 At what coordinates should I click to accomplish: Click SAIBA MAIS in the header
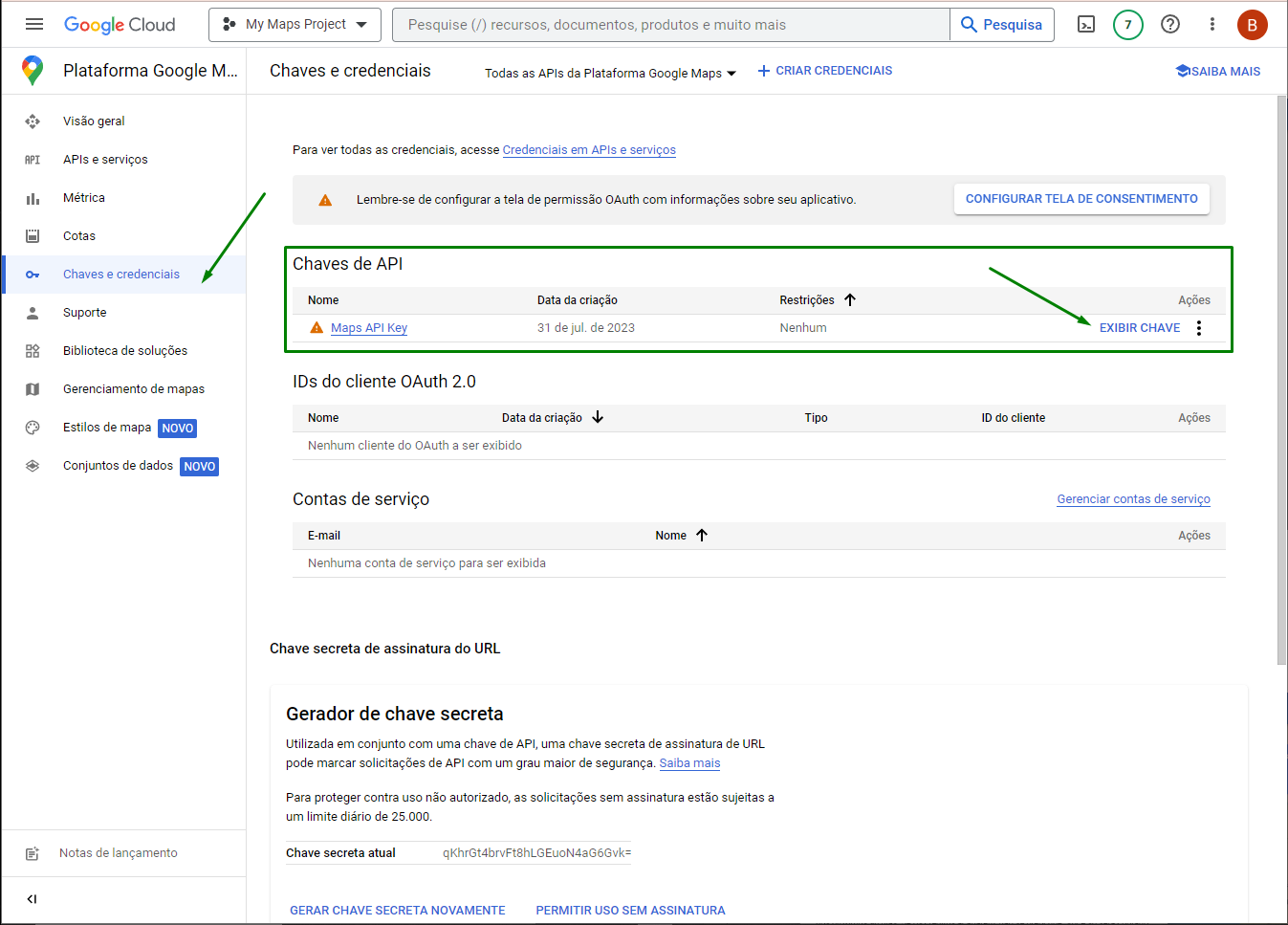[1218, 72]
